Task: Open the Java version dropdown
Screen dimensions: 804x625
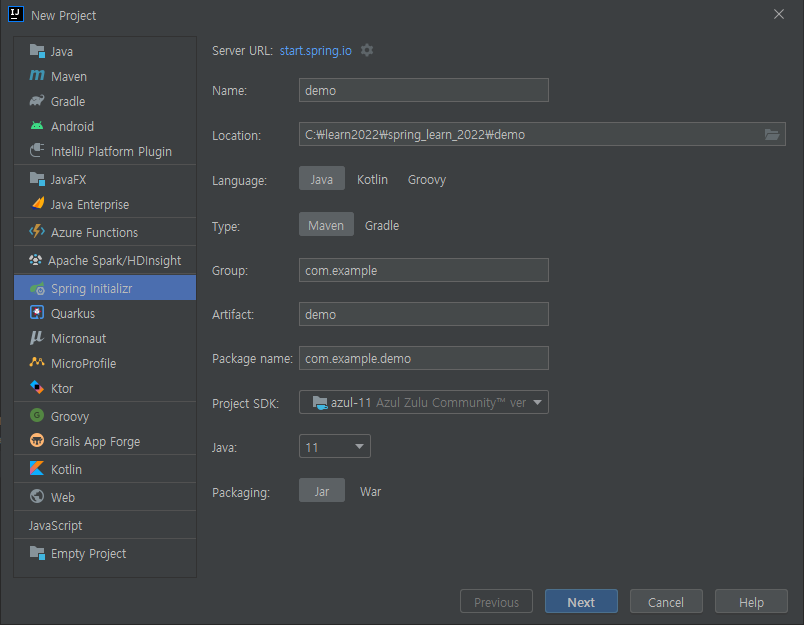Action: coord(334,447)
